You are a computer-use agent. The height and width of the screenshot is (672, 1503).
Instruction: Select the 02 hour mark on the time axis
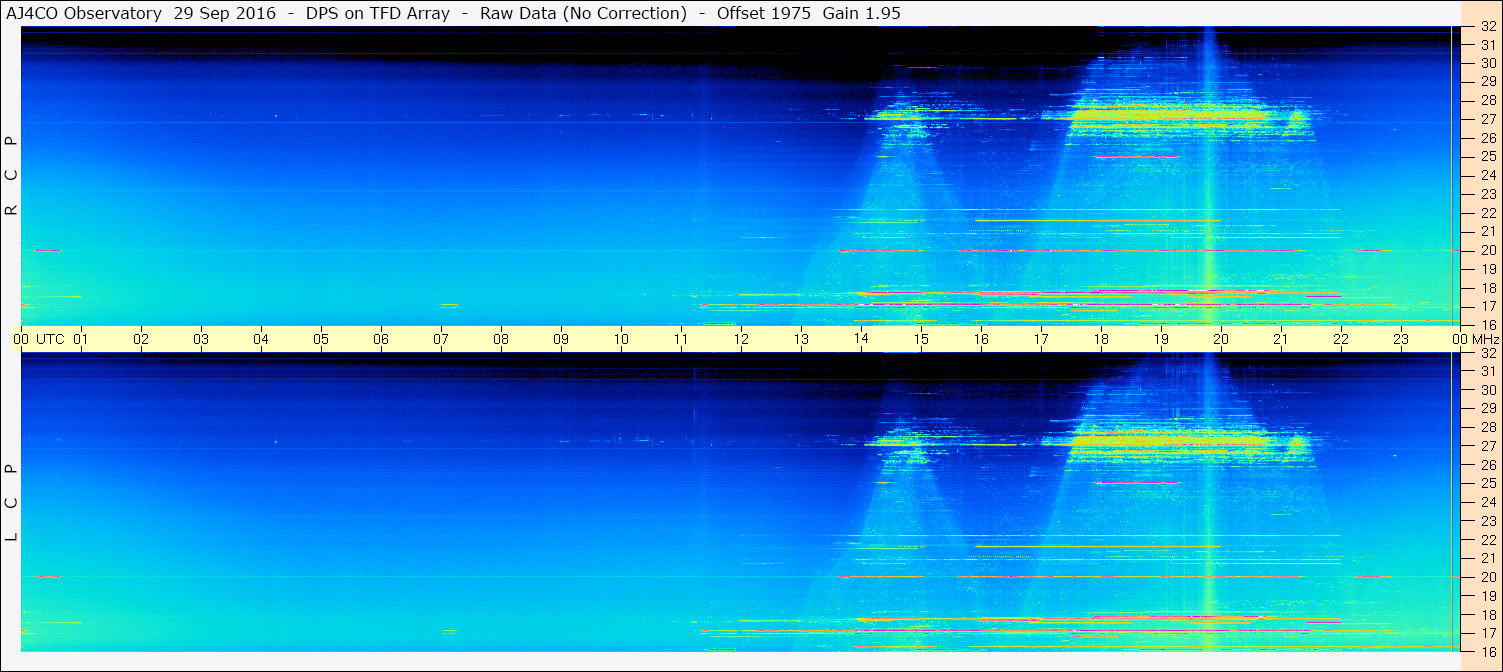pos(141,339)
